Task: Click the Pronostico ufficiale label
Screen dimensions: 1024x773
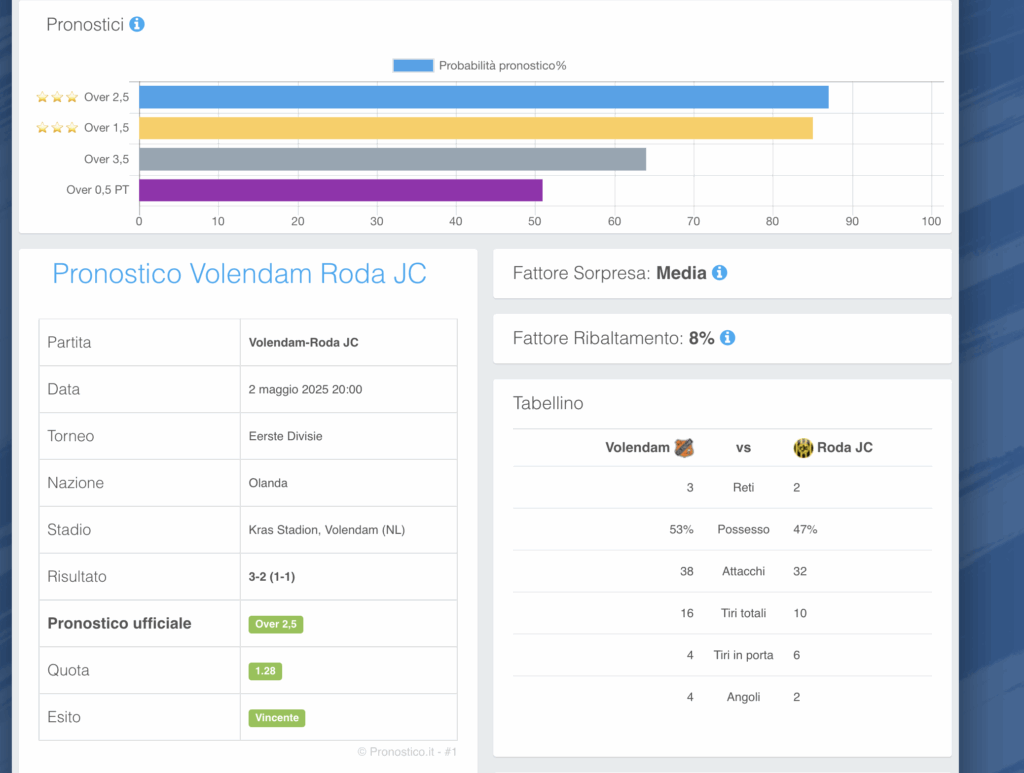Action: point(120,623)
